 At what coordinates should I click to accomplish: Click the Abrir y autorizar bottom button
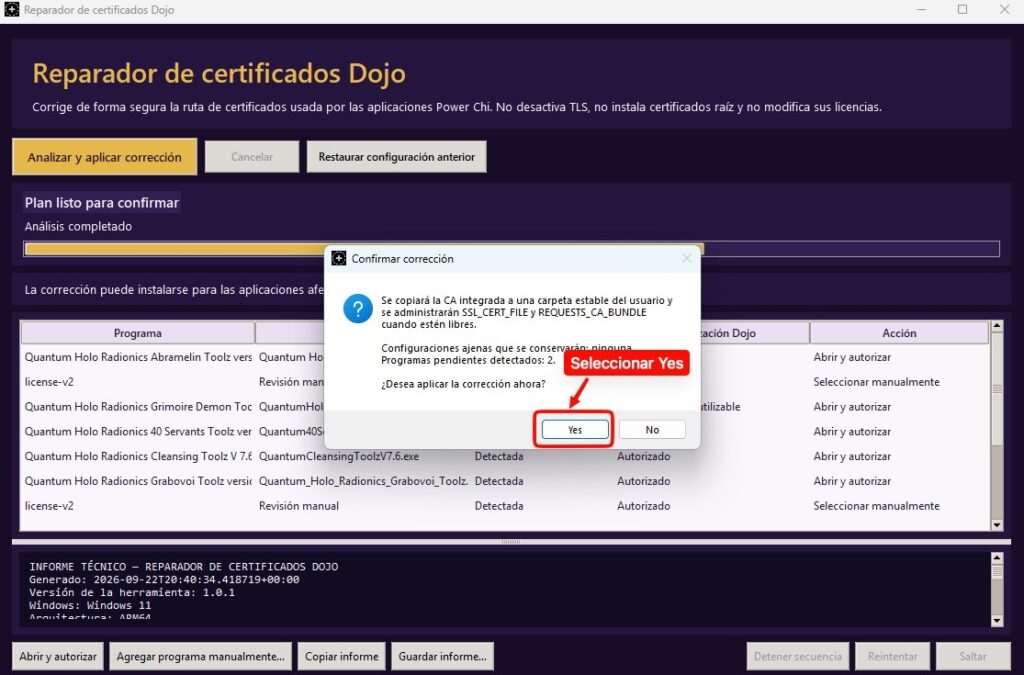pos(57,657)
